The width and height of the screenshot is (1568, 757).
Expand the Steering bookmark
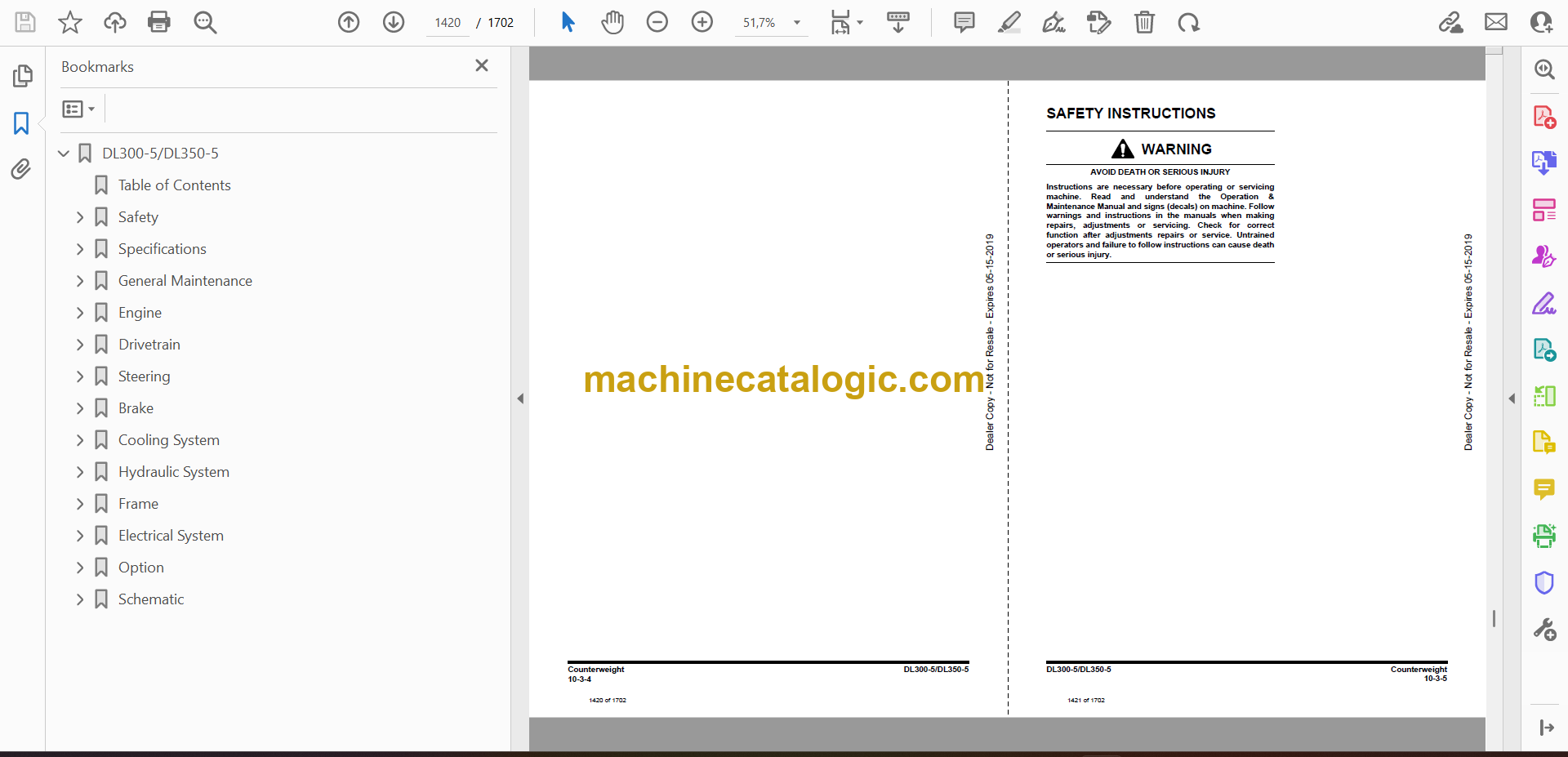coord(80,376)
